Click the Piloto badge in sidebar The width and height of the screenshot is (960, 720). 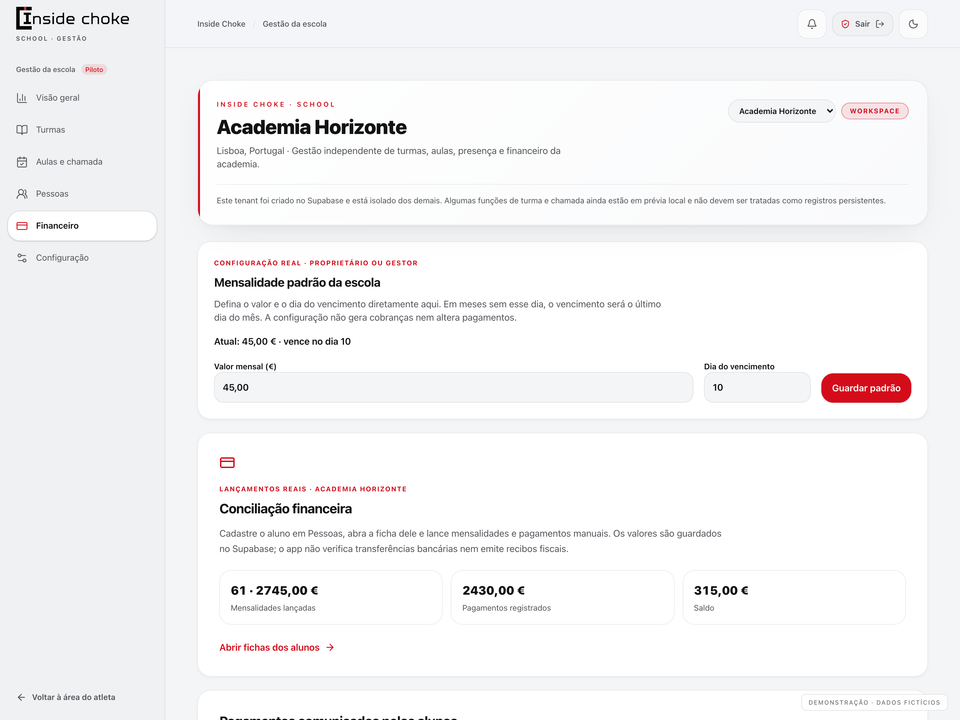tap(94, 69)
